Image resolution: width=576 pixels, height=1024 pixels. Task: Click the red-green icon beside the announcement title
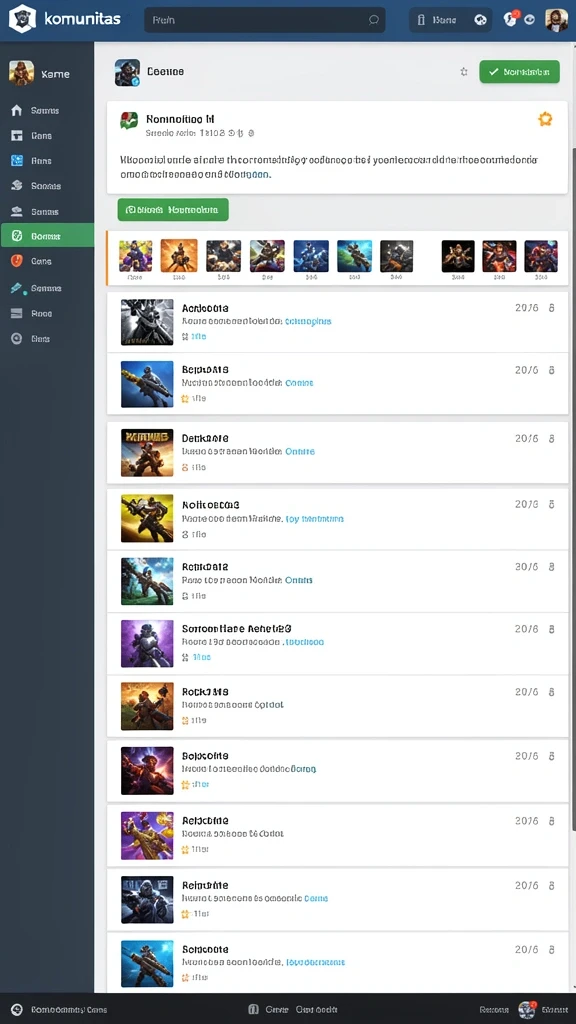click(129, 120)
